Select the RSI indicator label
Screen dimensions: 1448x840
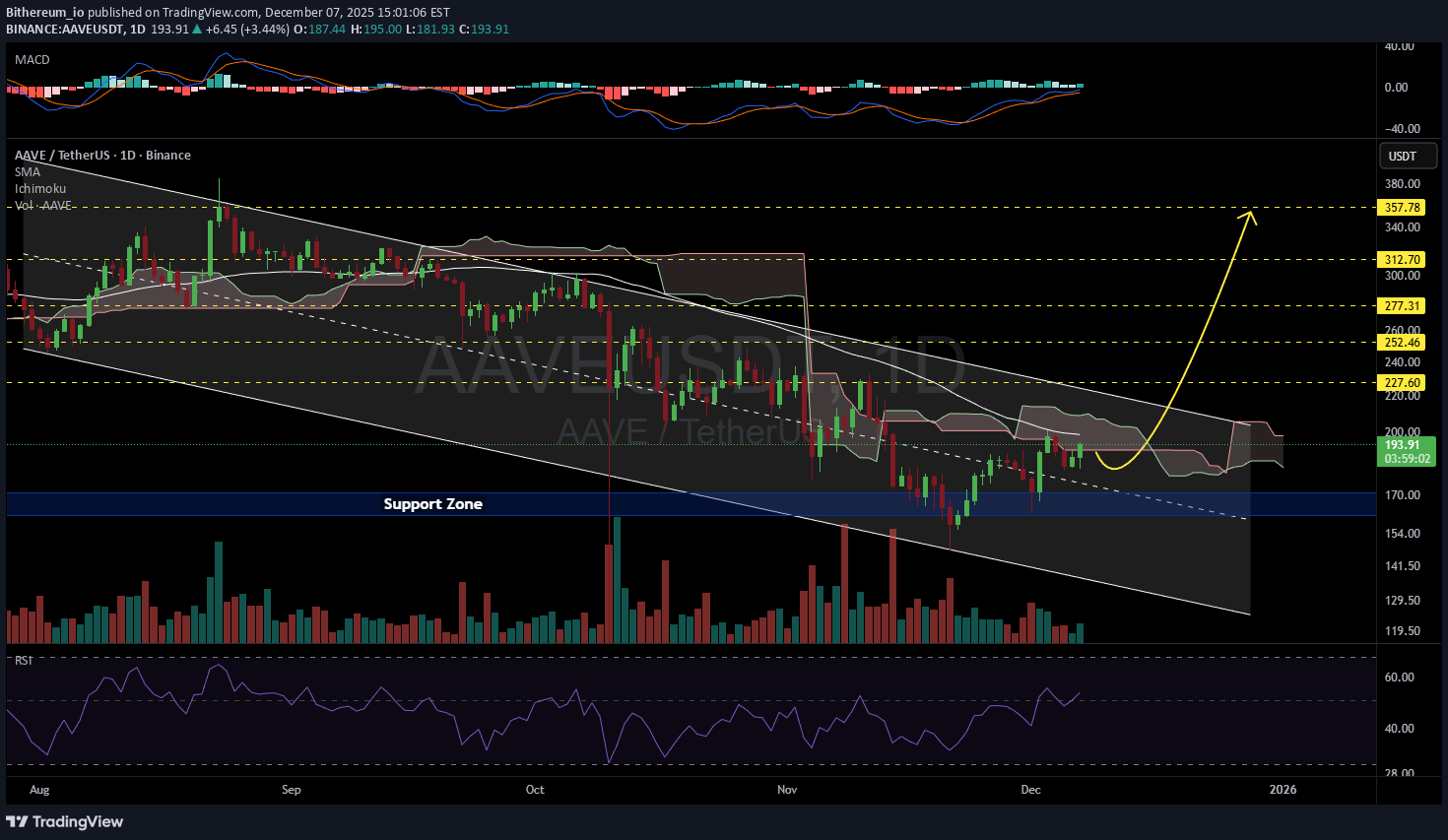pyautogui.click(x=24, y=661)
